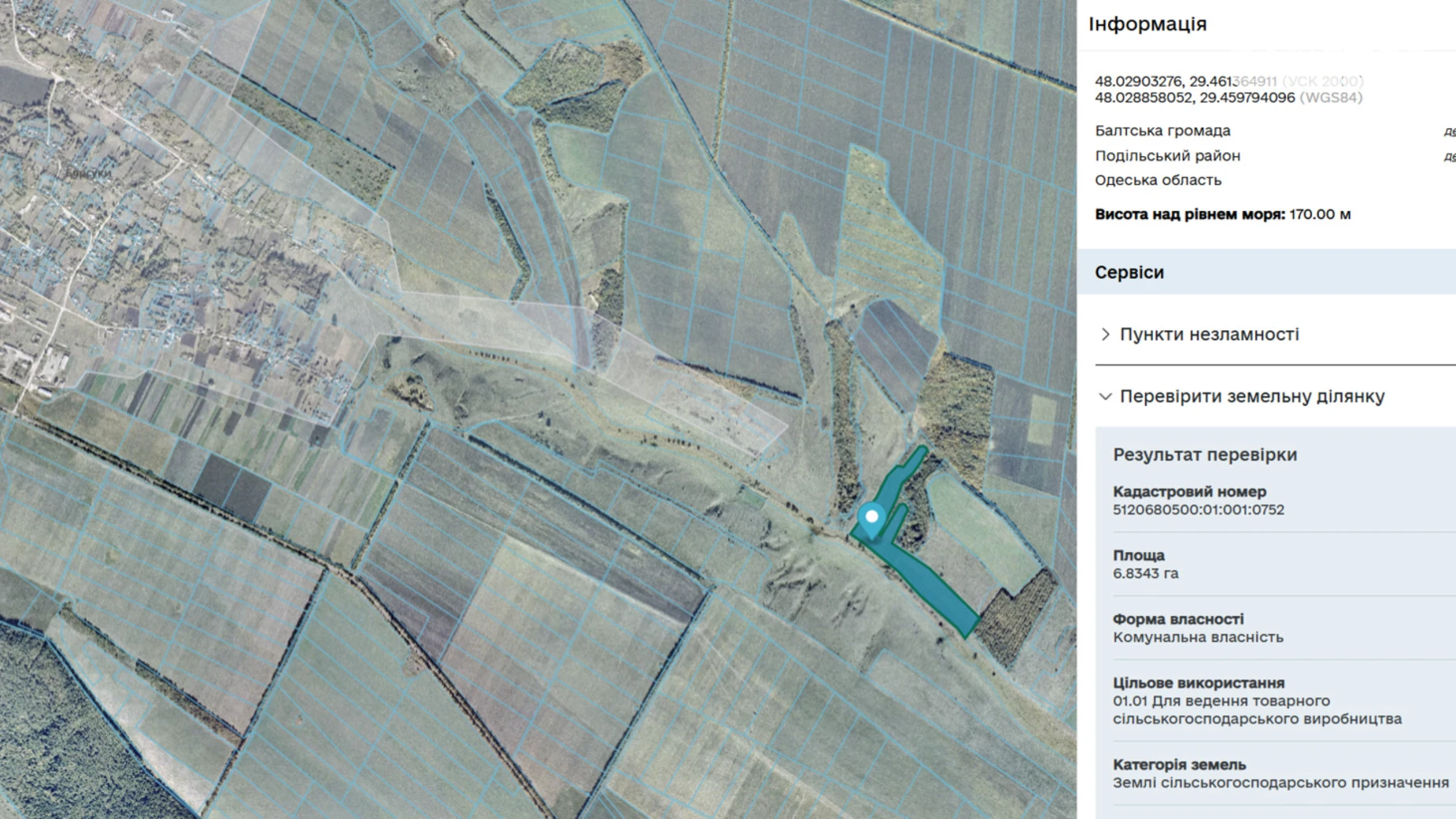Expand the Пункти незламності section chevron
The height and width of the screenshot is (819, 1456).
click(1105, 335)
